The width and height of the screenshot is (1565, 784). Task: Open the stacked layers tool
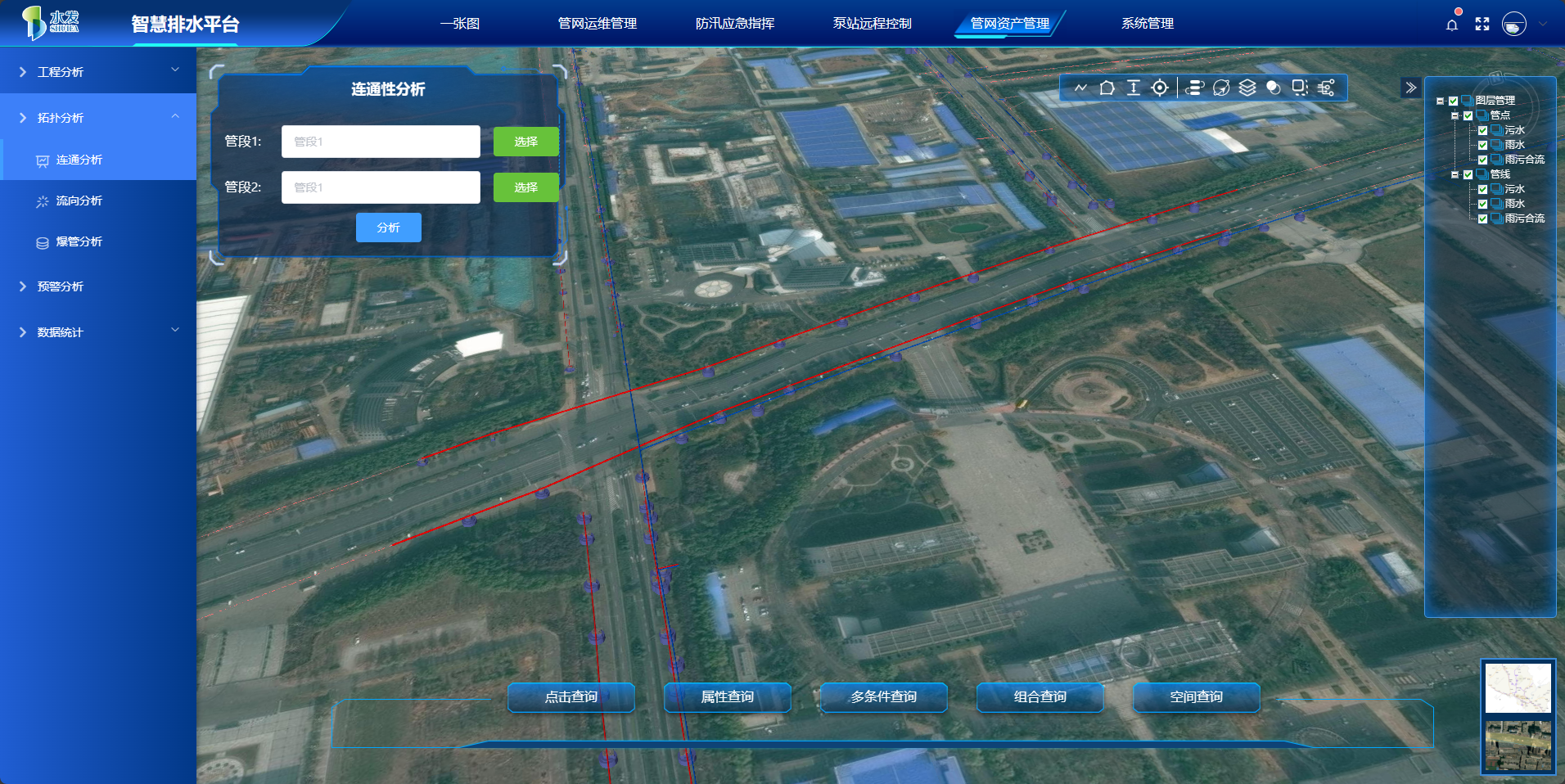pos(1247,88)
